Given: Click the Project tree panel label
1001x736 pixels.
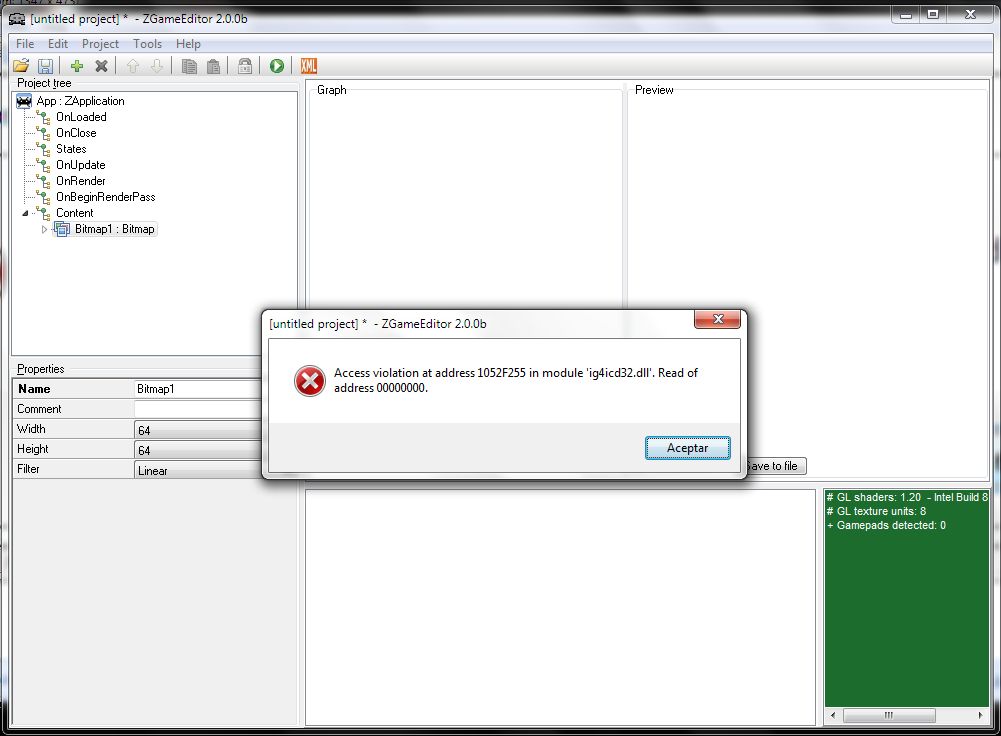Looking at the screenshot, I should pos(44,83).
